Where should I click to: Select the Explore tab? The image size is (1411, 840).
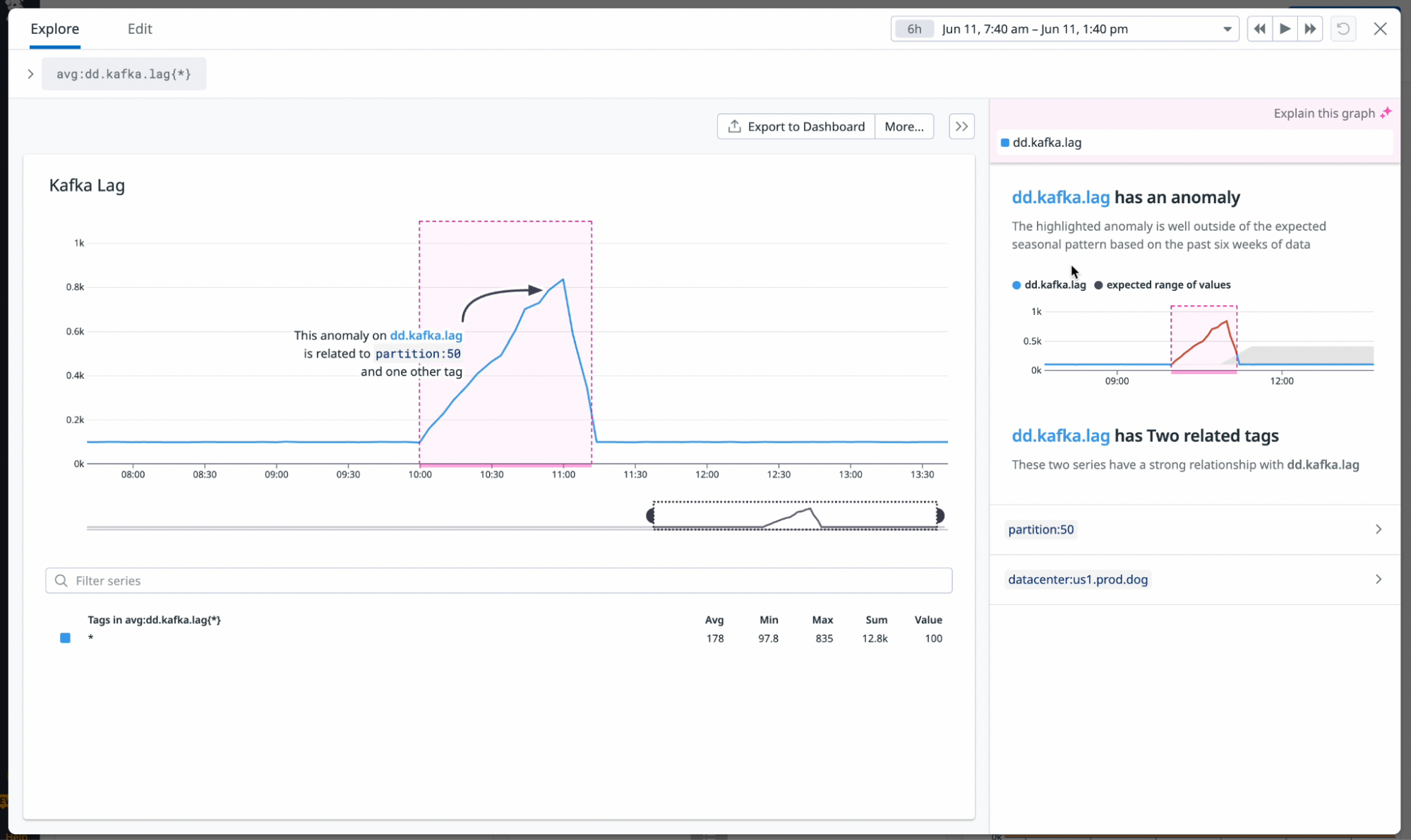tap(54, 29)
